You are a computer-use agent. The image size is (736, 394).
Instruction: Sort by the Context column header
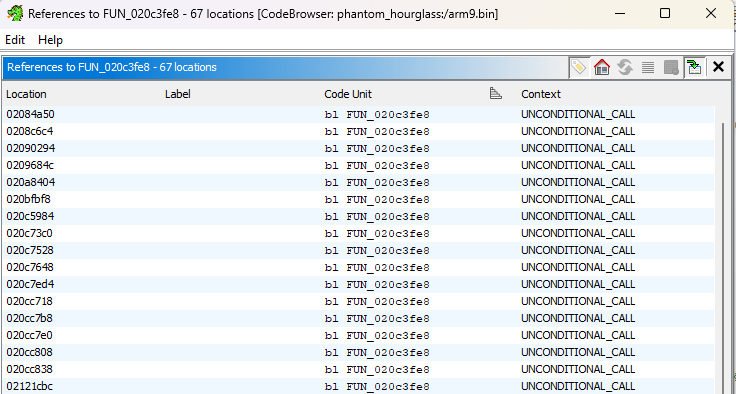click(541, 94)
